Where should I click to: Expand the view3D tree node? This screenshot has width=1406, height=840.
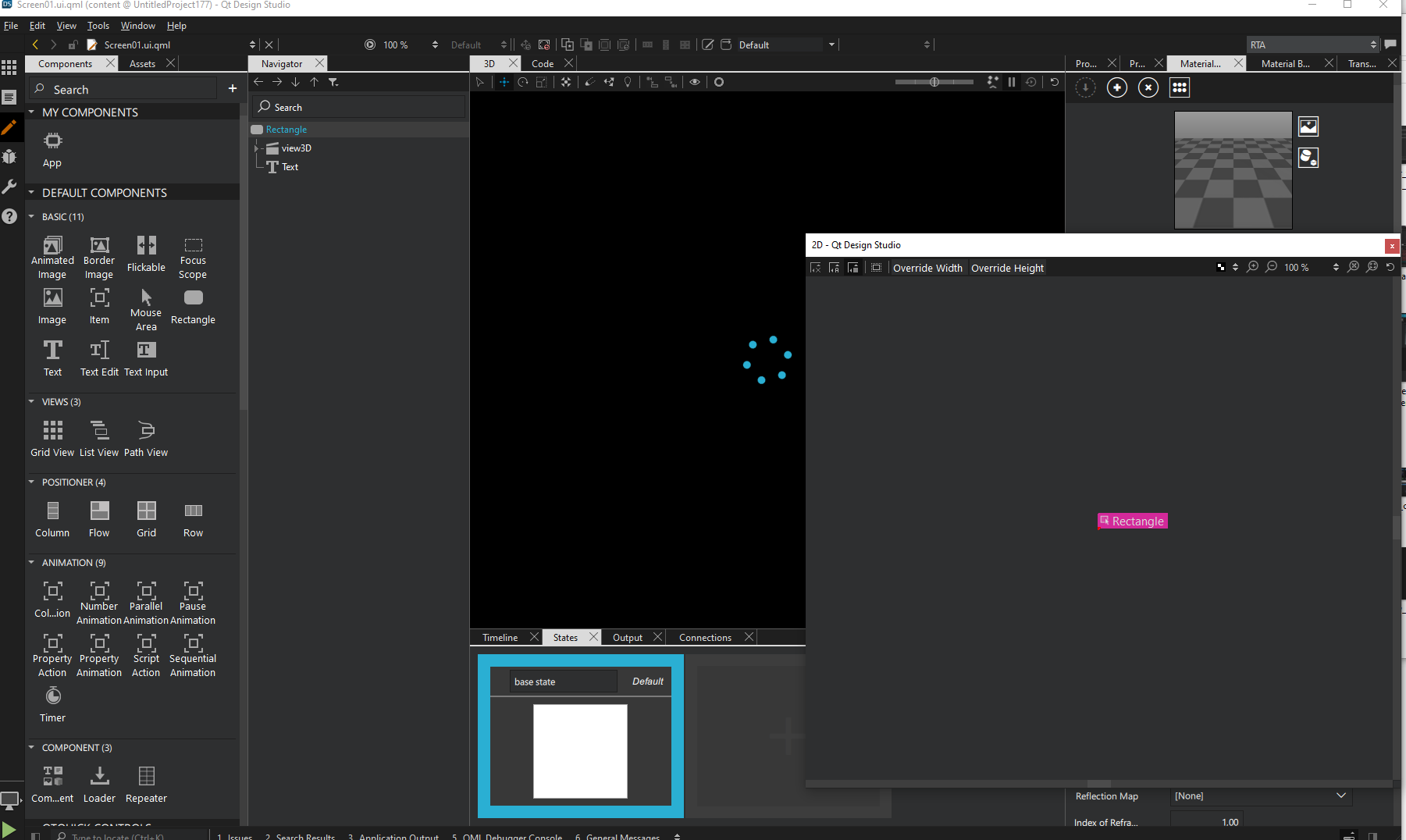coord(256,148)
